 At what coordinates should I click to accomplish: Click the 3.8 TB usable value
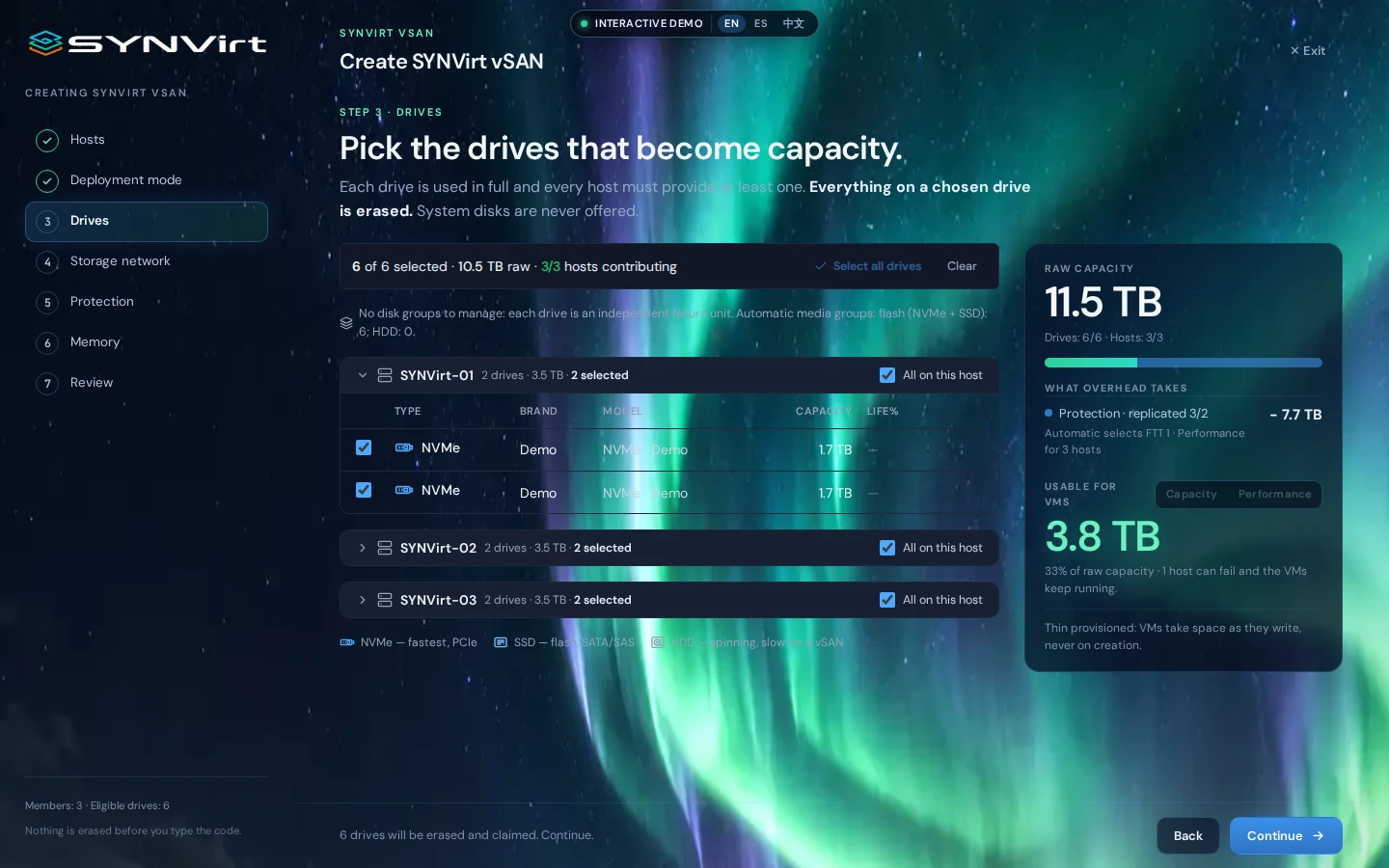pyautogui.click(x=1103, y=537)
